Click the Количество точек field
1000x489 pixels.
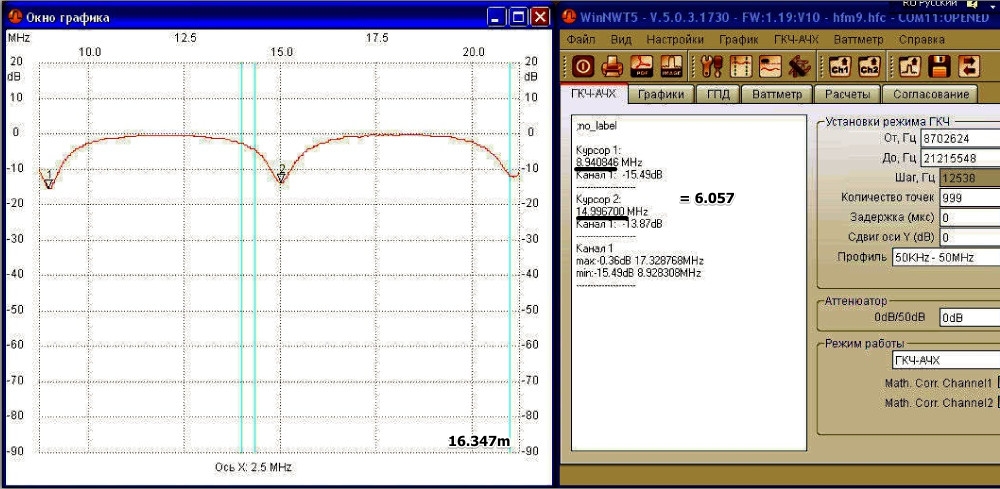coord(969,198)
